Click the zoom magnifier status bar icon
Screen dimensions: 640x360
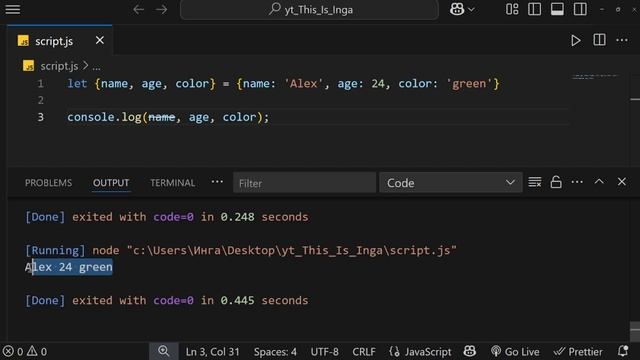[x=164, y=351]
